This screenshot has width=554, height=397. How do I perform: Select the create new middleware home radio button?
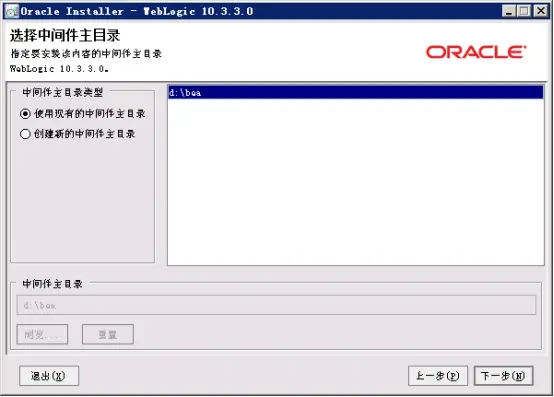[x=25, y=134]
